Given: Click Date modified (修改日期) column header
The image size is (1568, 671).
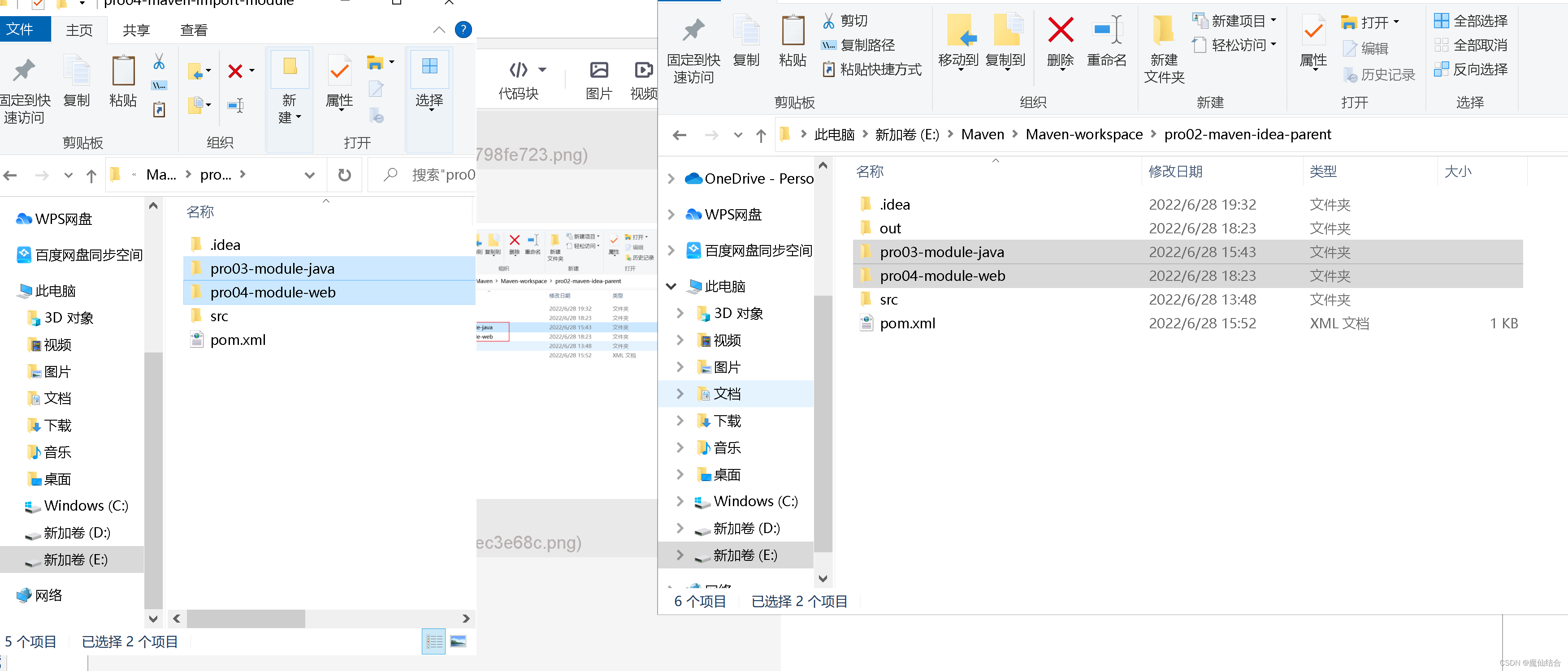Looking at the screenshot, I should (1222, 172).
